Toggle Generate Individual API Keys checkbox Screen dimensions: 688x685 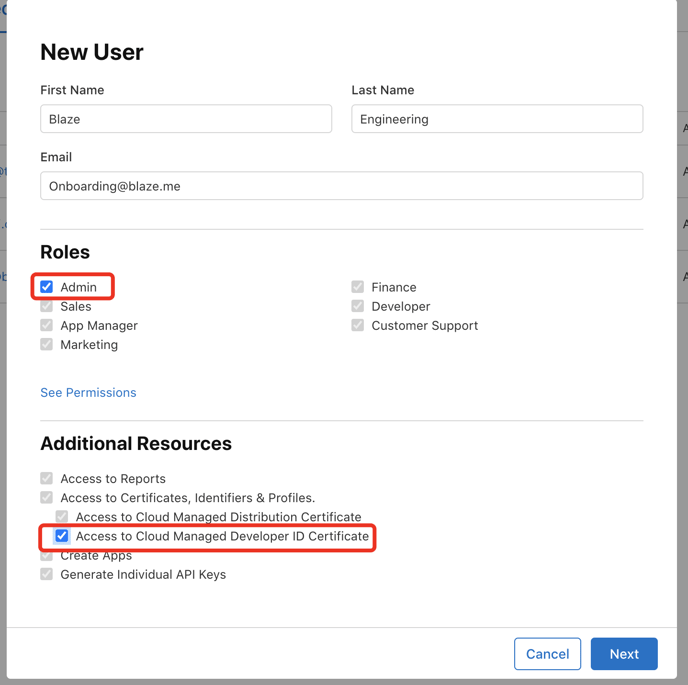pos(47,575)
